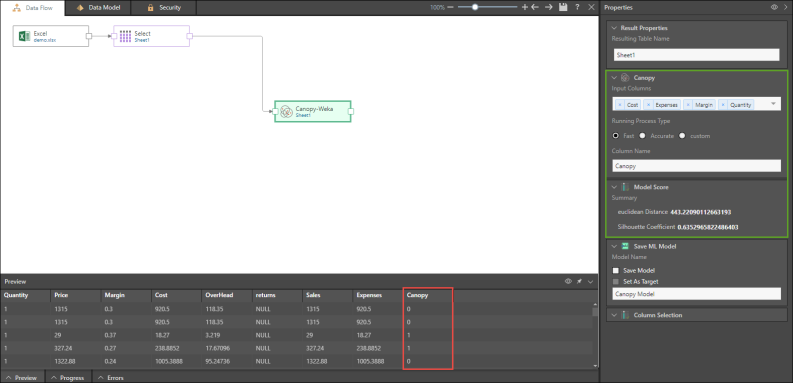Select the Excel demo.xlsx source node
Screen dimensions: 793x383
tap(51, 36)
